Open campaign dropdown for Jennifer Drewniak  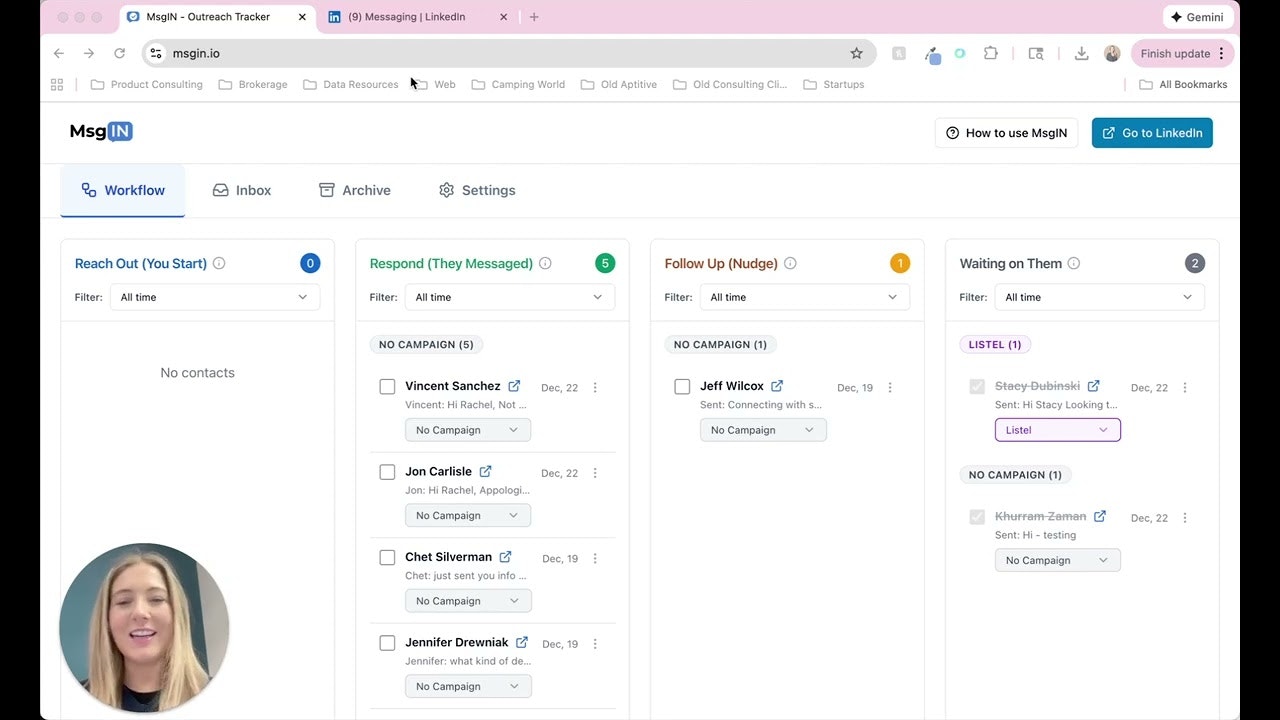click(468, 686)
